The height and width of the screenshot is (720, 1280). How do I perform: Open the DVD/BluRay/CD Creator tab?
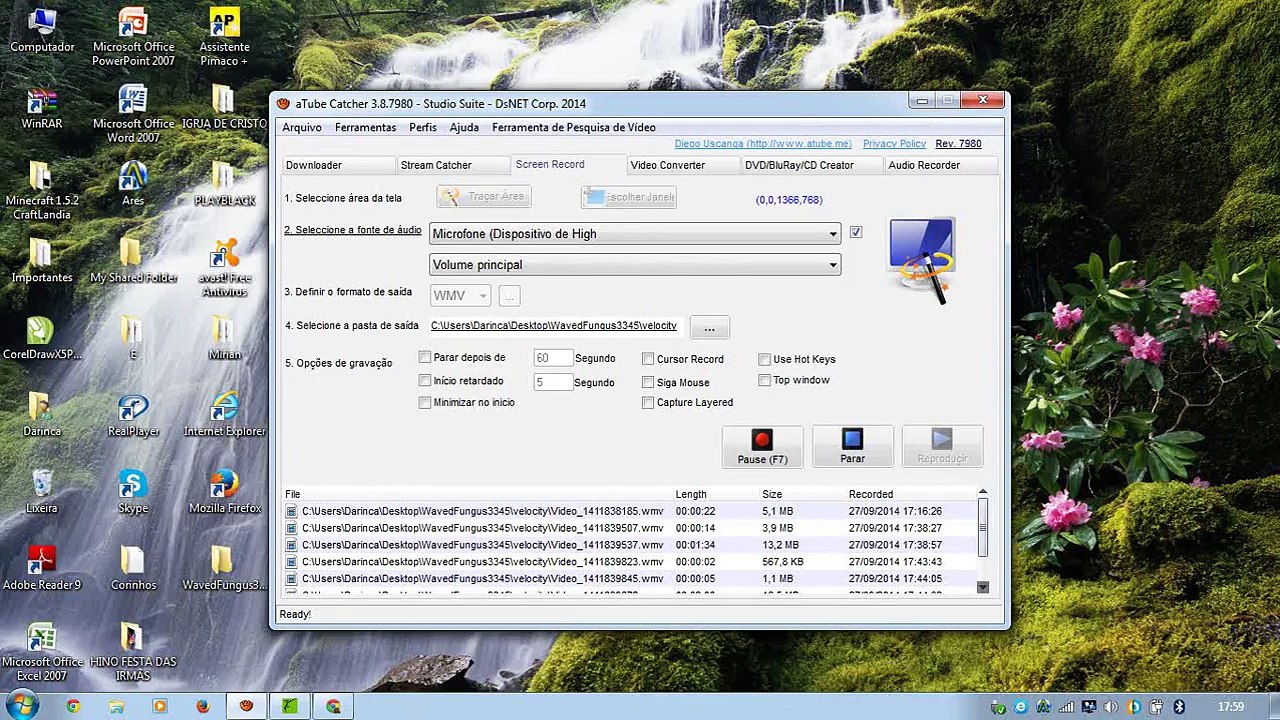tap(811, 165)
